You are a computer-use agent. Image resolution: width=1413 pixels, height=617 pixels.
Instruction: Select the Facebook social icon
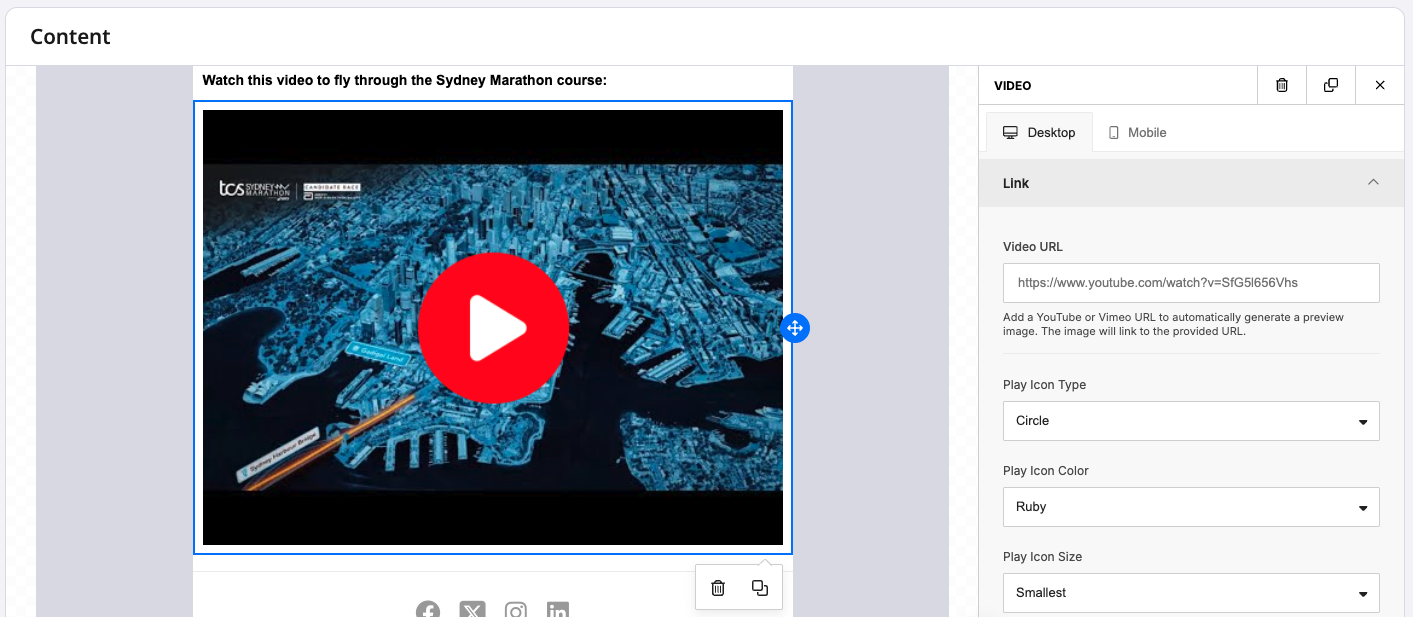pyautogui.click(x=428, y=610)
